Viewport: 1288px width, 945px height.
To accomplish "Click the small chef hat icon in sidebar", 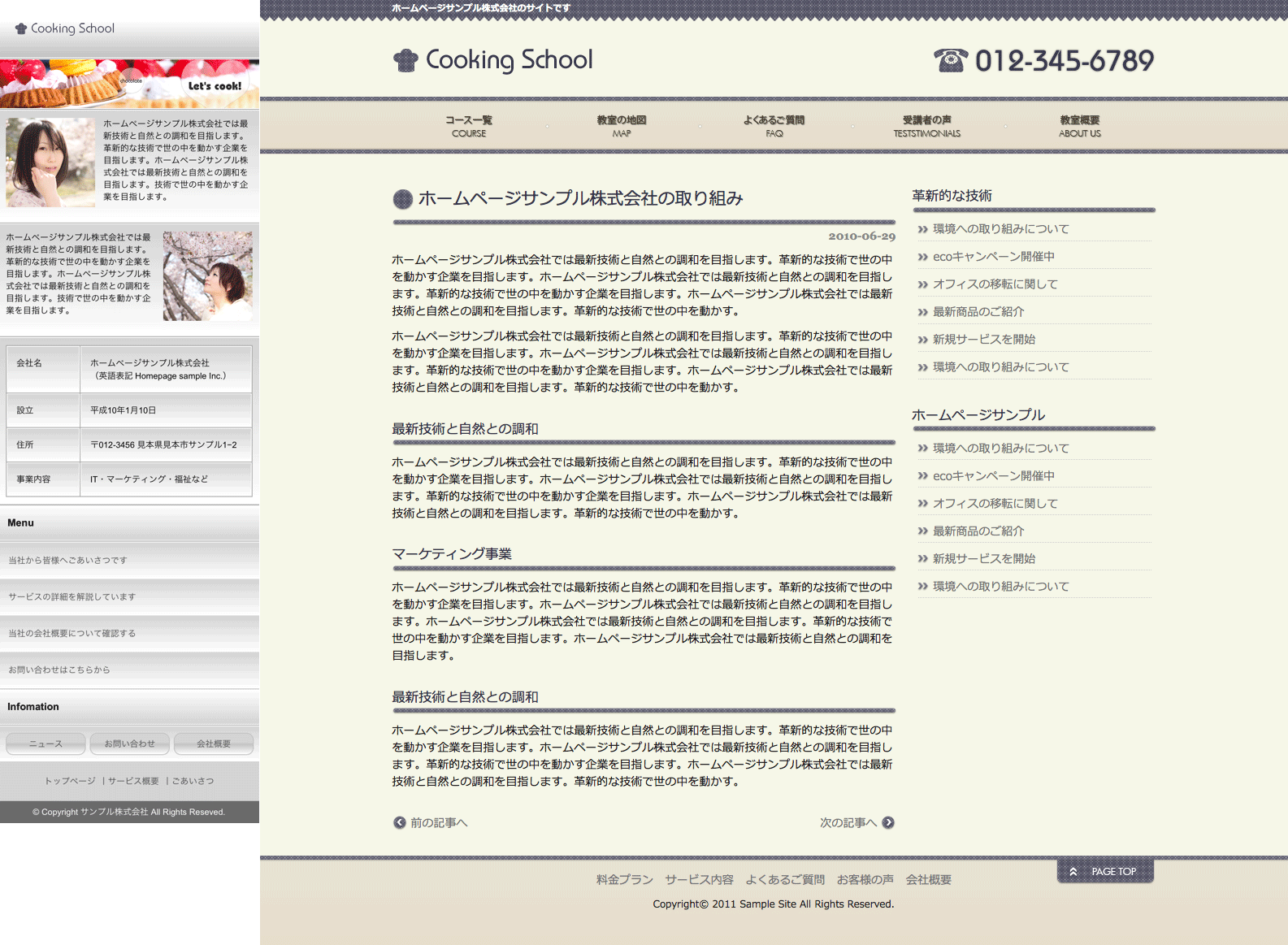I will [21, 28].
